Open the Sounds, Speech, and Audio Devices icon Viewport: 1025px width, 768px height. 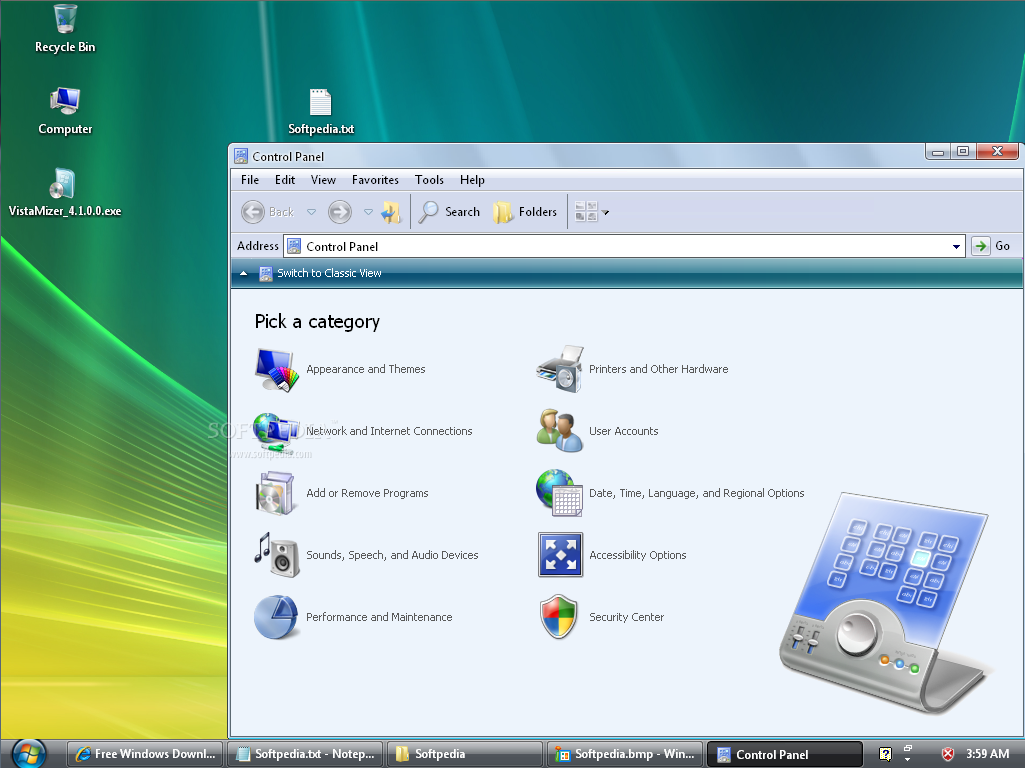(277, 555)
